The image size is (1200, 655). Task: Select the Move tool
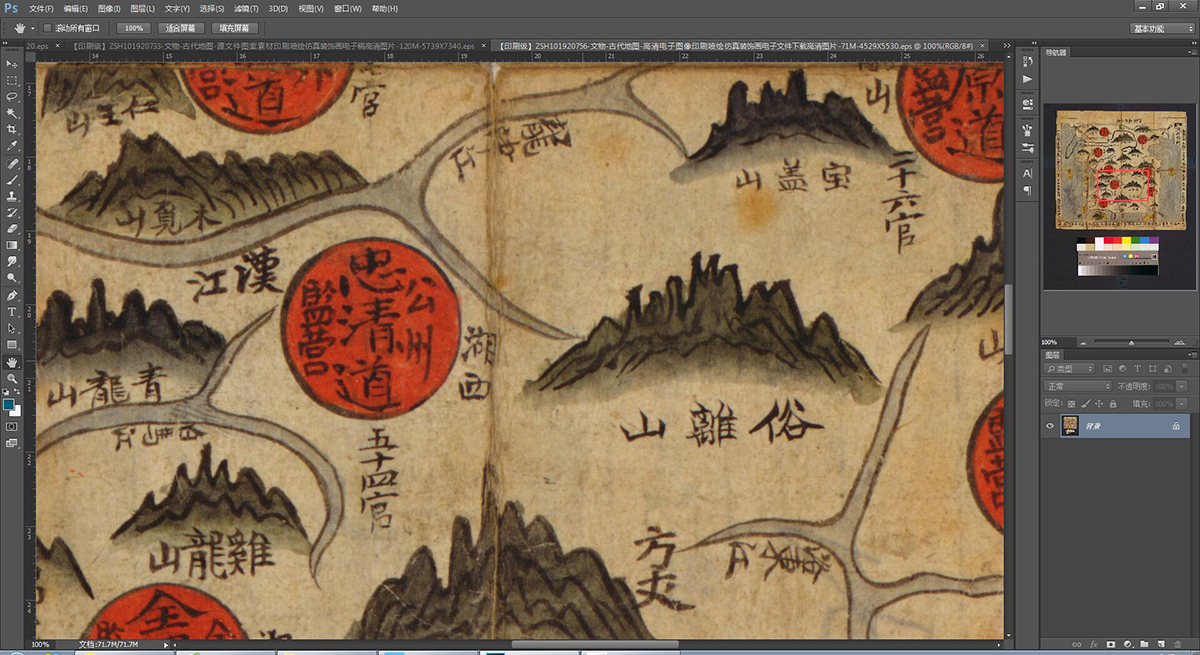click(x=12, y=64)
